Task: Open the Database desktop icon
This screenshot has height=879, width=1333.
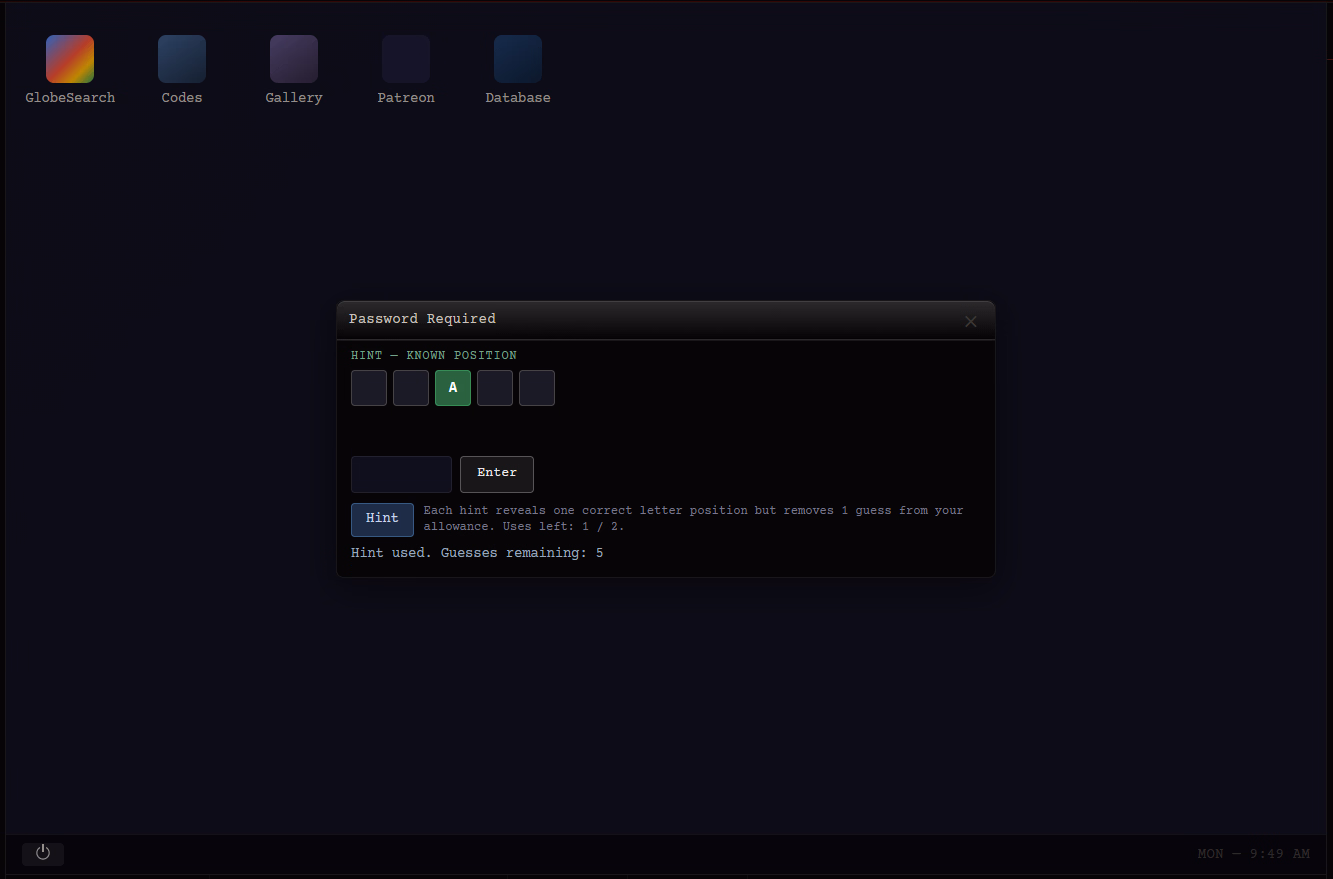Action: pos(518,70)
